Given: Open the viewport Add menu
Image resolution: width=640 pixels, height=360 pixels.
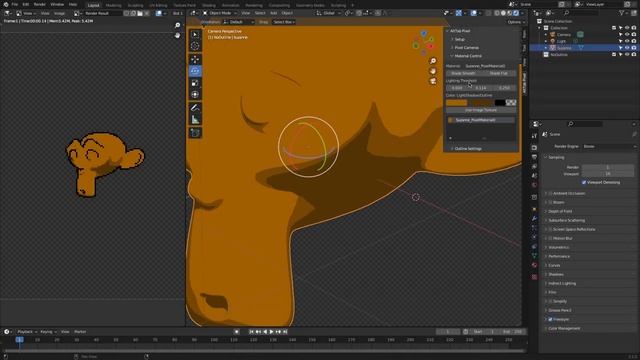Looking at the screenshot, I should point(273,13).
